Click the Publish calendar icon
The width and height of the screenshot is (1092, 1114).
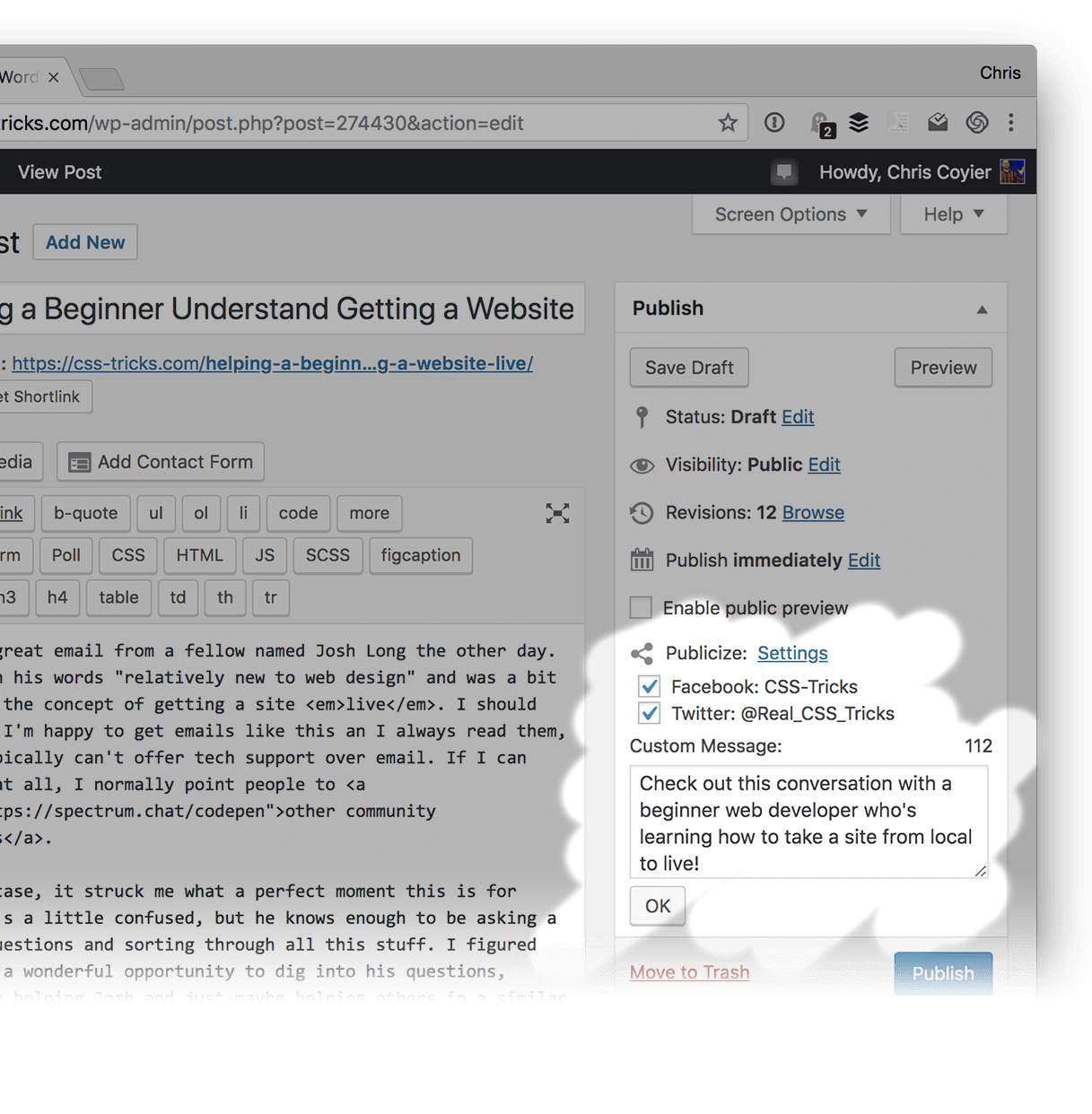click(642, 561)
